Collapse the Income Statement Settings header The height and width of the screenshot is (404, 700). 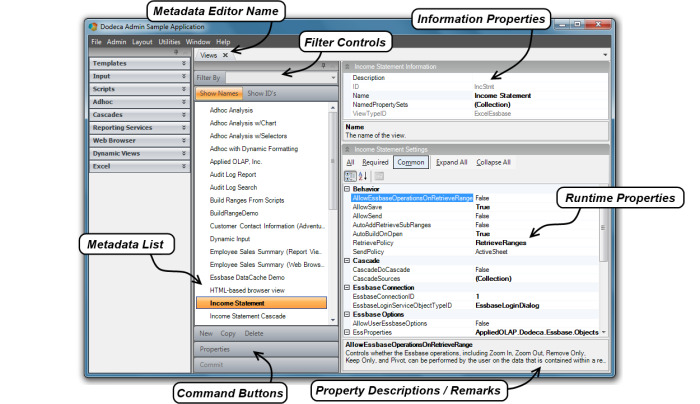(347, 149)
